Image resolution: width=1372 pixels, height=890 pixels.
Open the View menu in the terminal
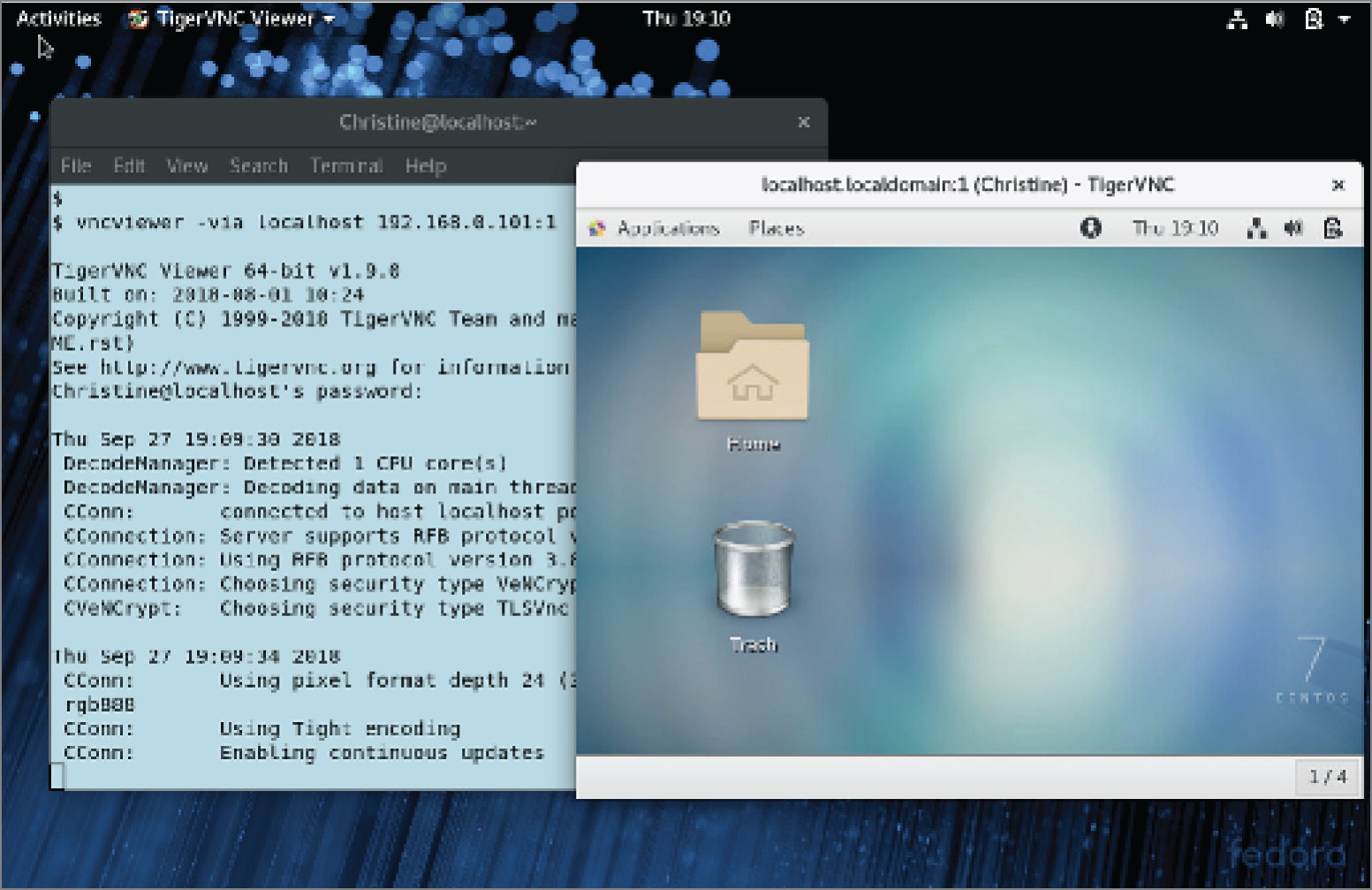click(x=187, y=165)
